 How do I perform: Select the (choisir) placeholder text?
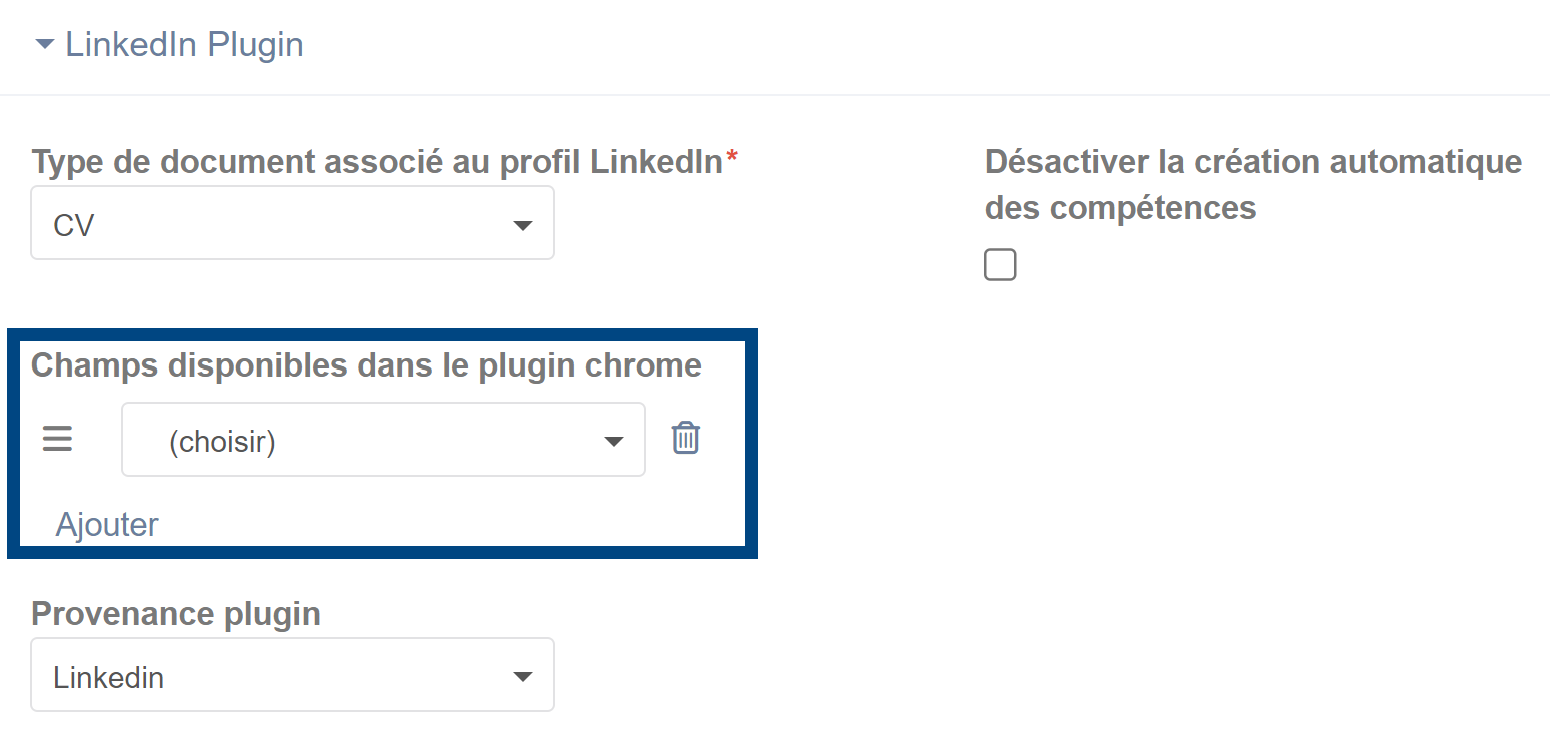[x=222, y=441]
